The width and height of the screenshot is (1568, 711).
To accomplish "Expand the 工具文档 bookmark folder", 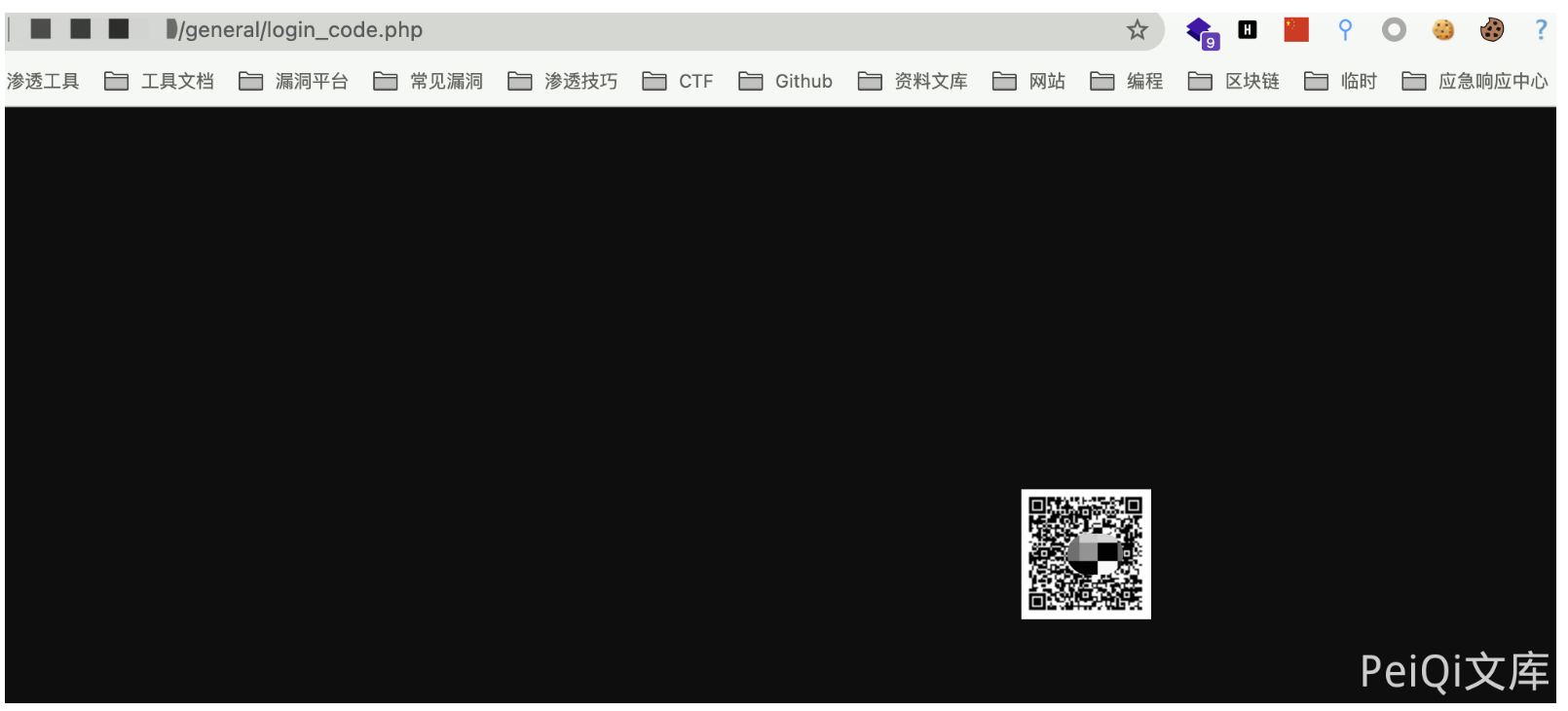I will [160, 81].
